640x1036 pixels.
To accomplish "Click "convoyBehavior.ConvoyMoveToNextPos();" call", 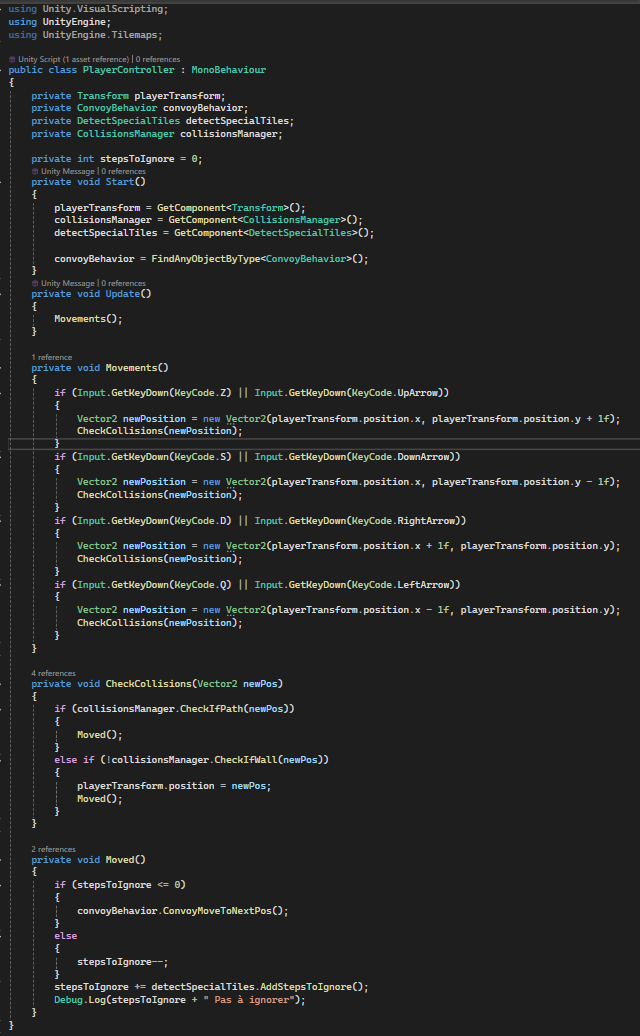I will click(183, 911).
